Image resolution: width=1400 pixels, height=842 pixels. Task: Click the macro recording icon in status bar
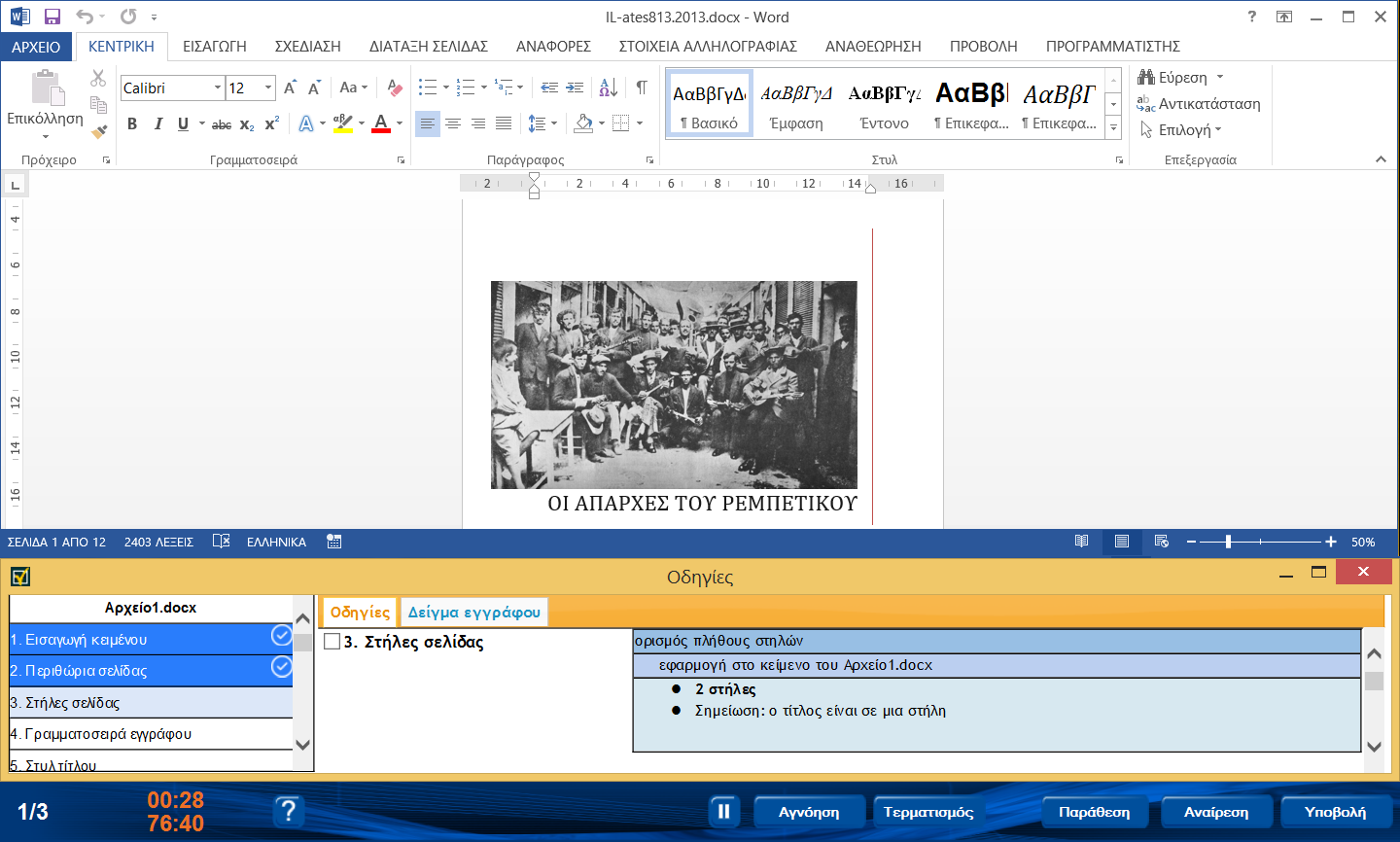[334, 542]
